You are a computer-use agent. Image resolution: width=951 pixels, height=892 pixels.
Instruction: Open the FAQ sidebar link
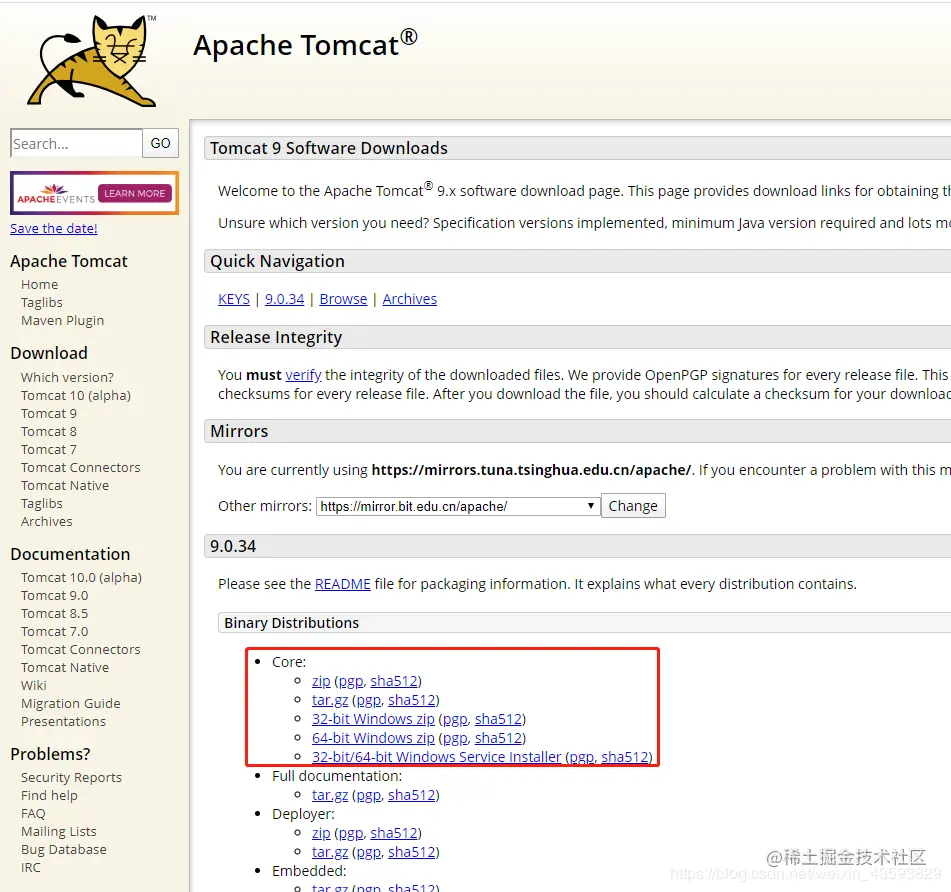pos(33,814)
